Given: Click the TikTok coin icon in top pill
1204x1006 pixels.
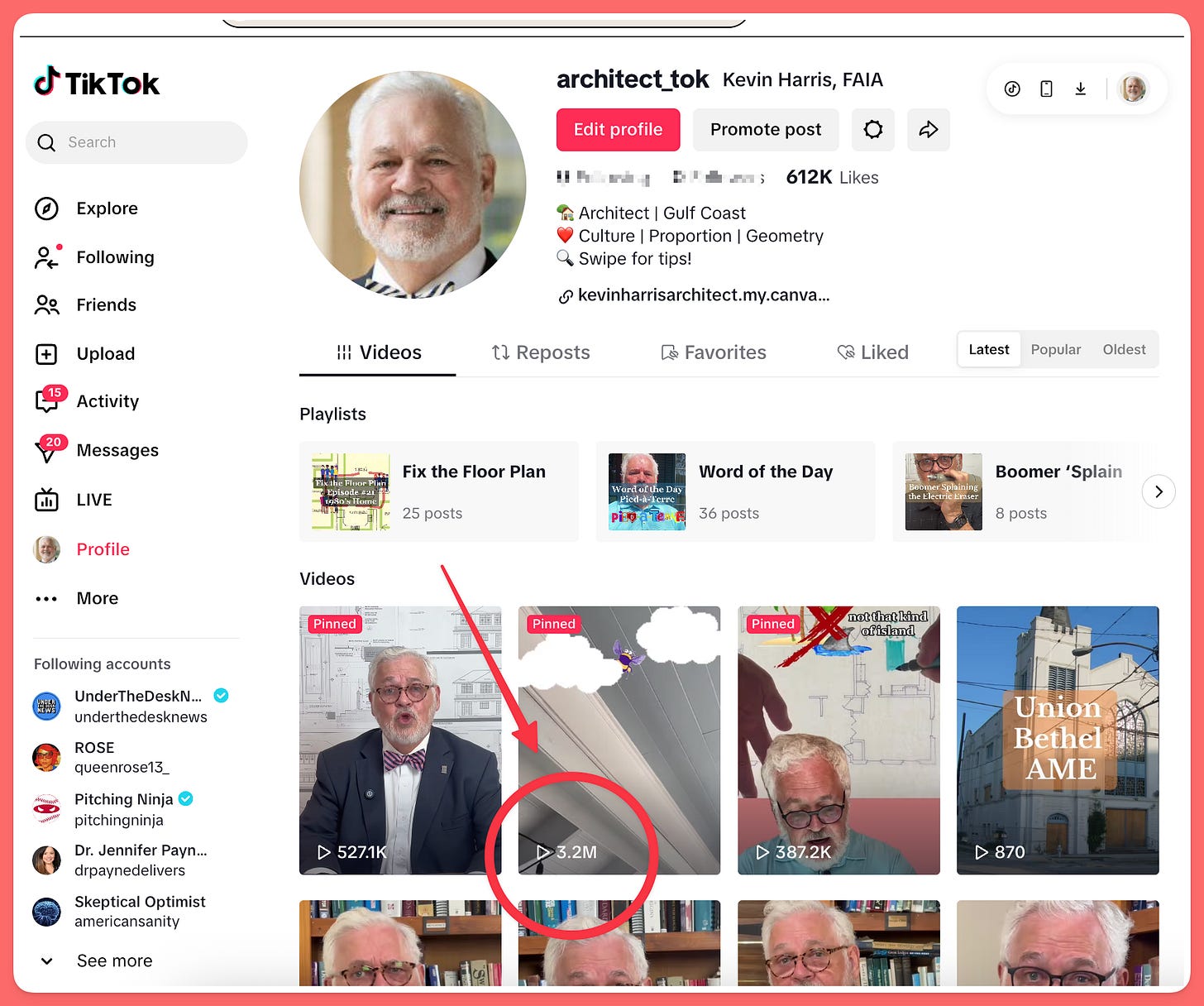Looking at the screenshot, I should 1012,89.
